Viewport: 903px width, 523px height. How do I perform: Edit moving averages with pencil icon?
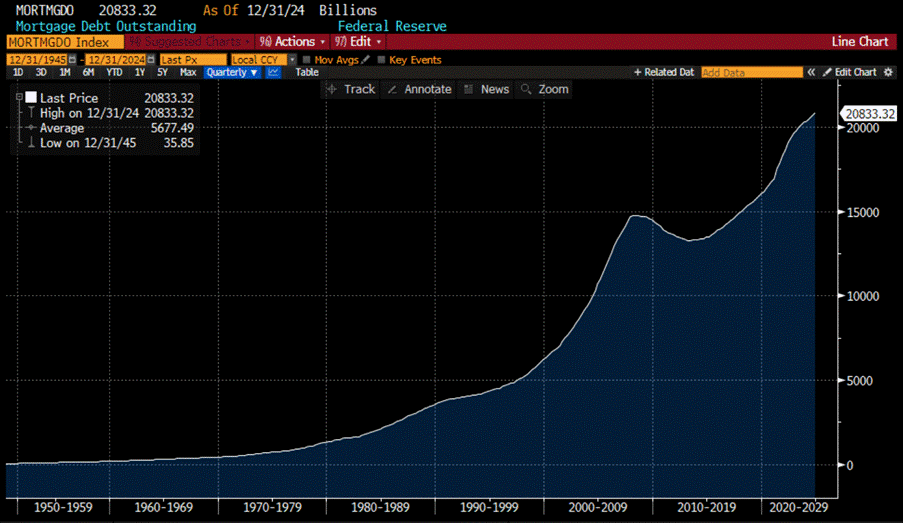point(365,59)
